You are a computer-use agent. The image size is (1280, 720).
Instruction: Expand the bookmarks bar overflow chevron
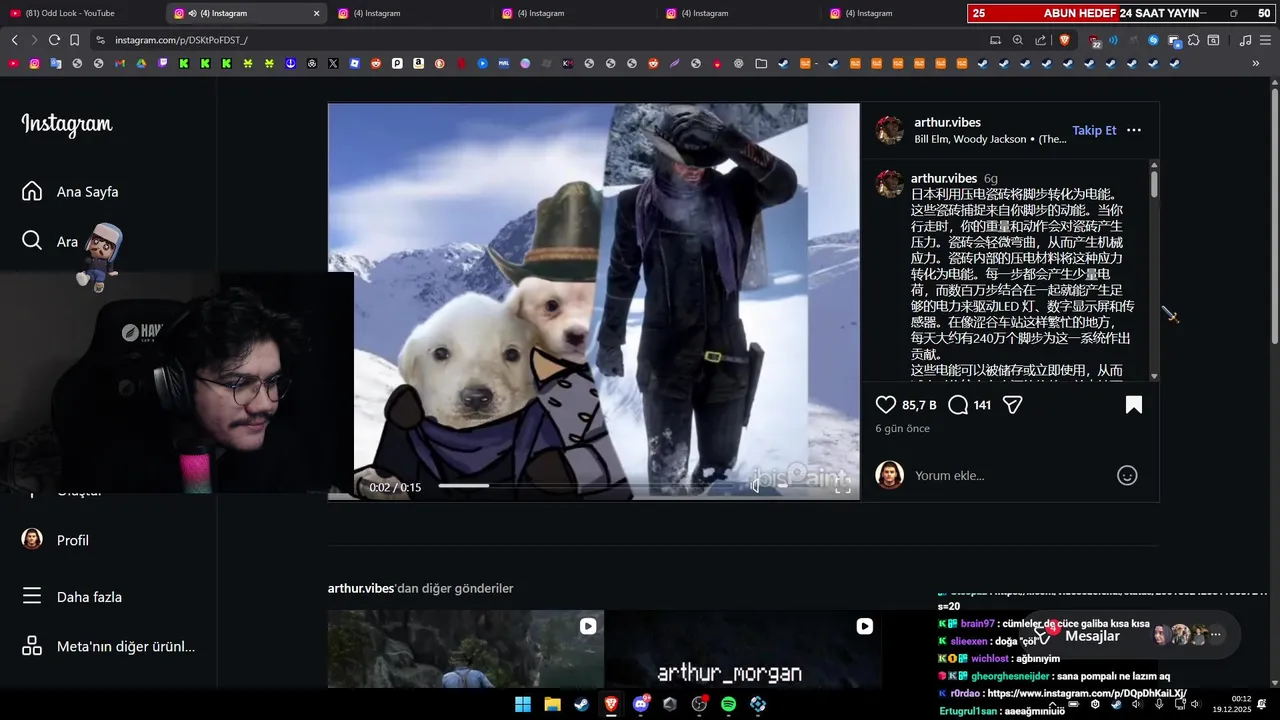pos(1256,63)
